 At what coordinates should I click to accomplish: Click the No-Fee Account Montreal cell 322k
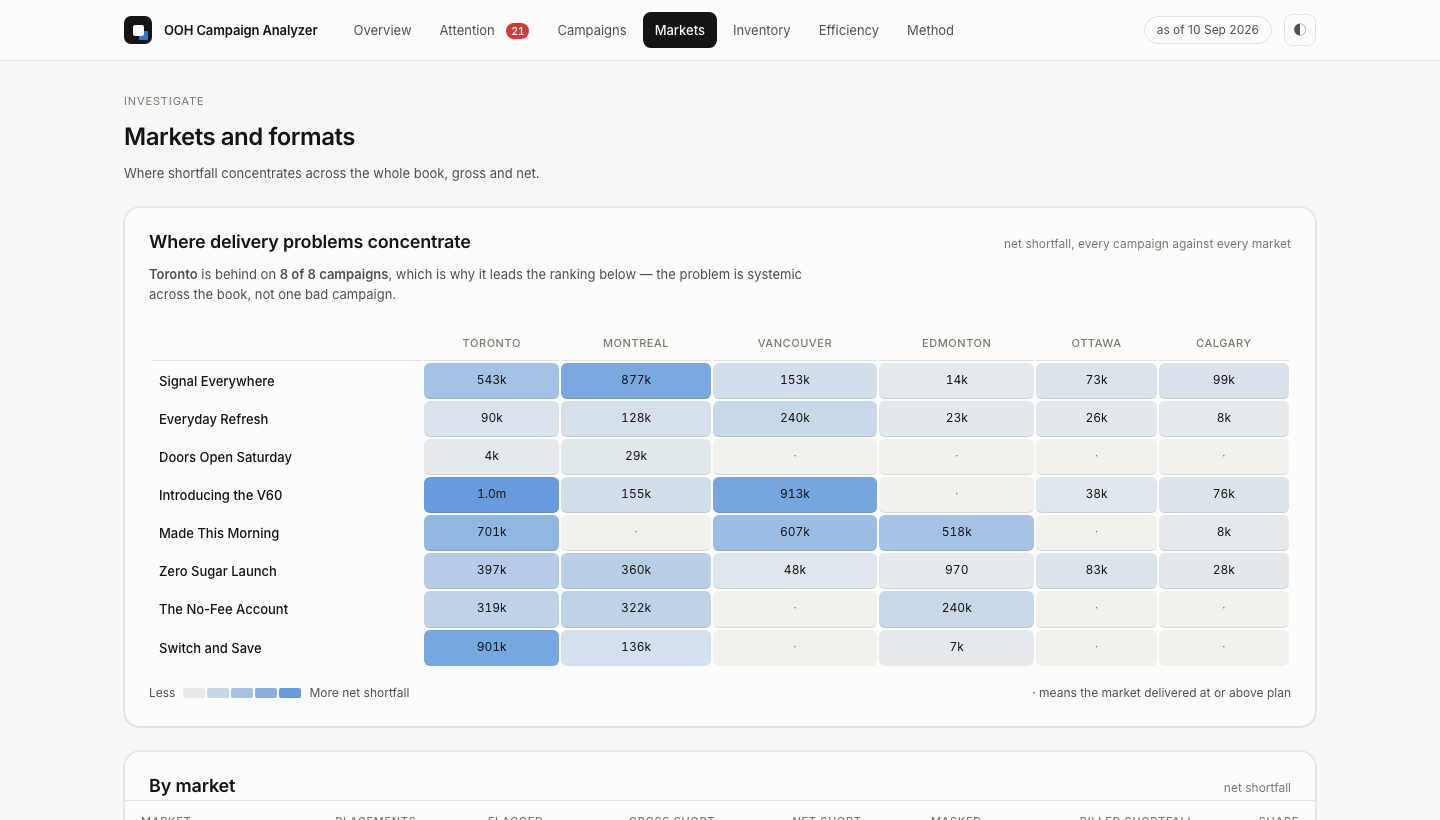(x=636, y=608)
